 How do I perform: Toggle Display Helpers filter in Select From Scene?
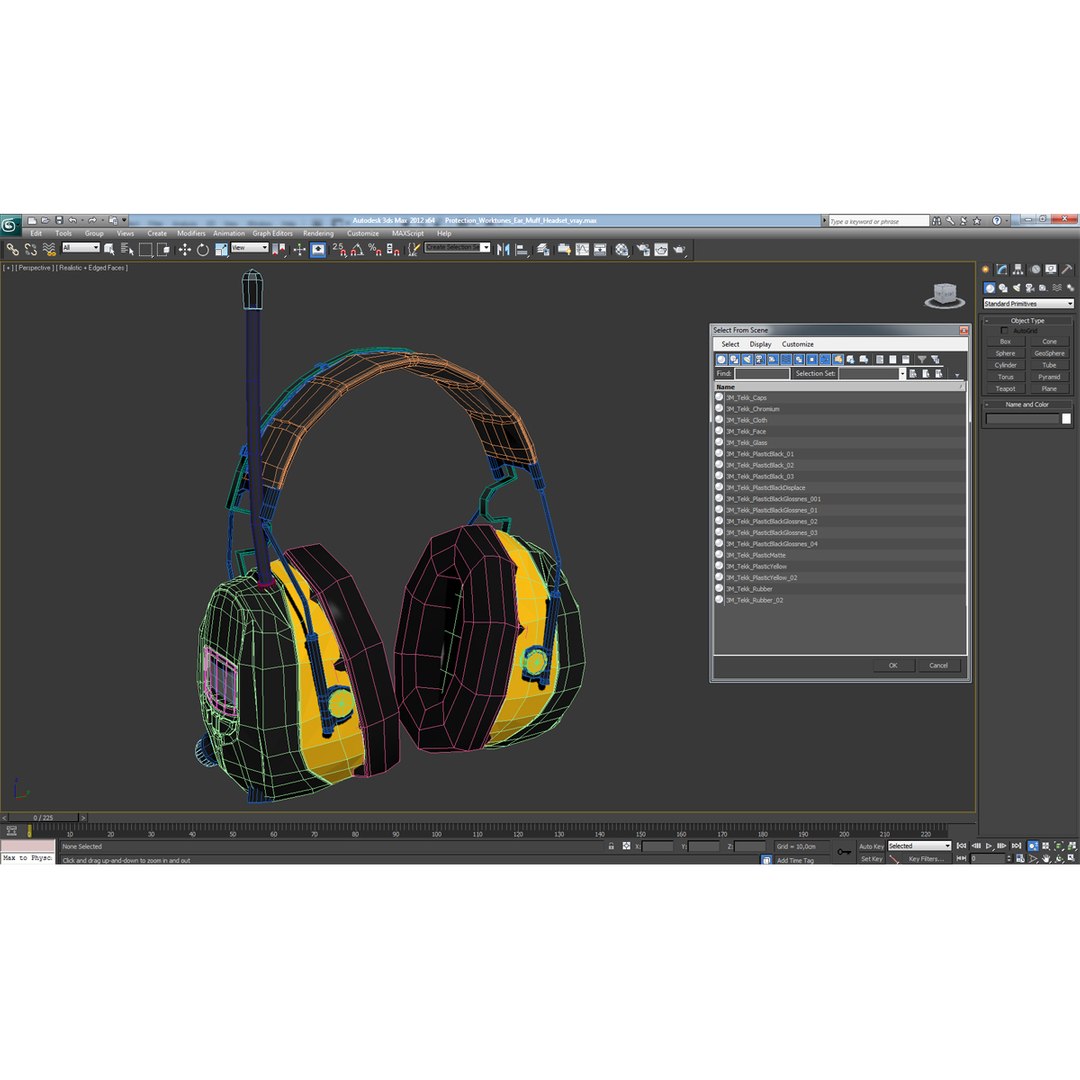tap(773, 360)
